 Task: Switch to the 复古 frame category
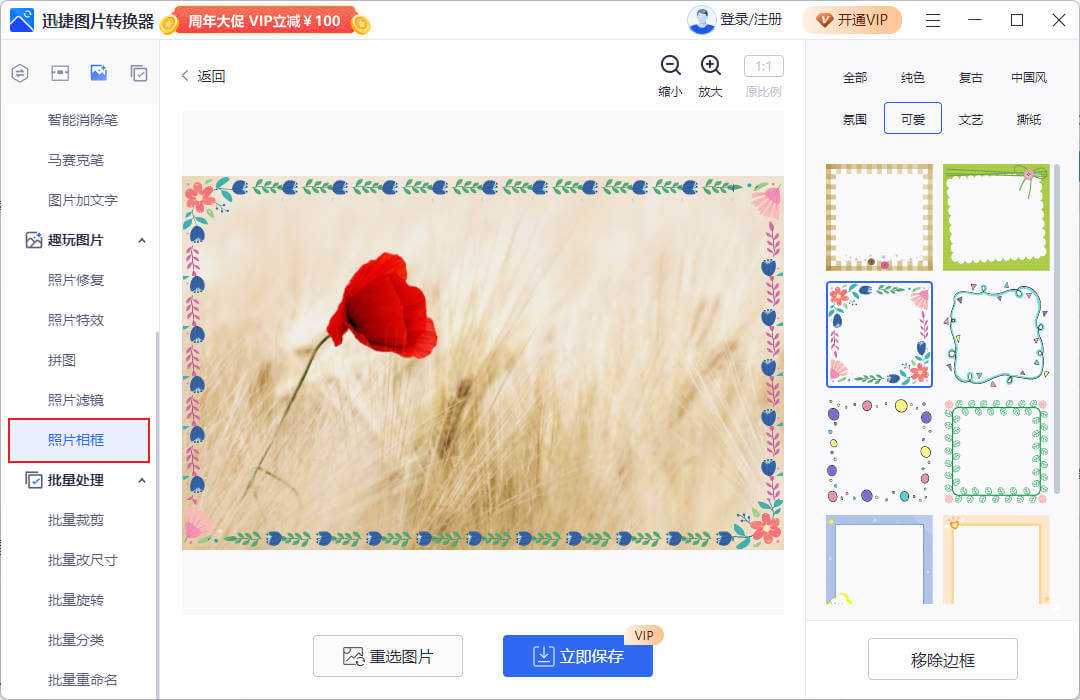click(x=970, y=77)
